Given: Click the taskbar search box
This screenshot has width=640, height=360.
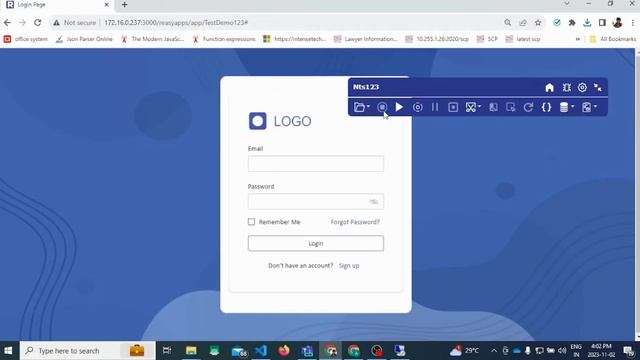Looking at the screenshot, I should [87, 351].
